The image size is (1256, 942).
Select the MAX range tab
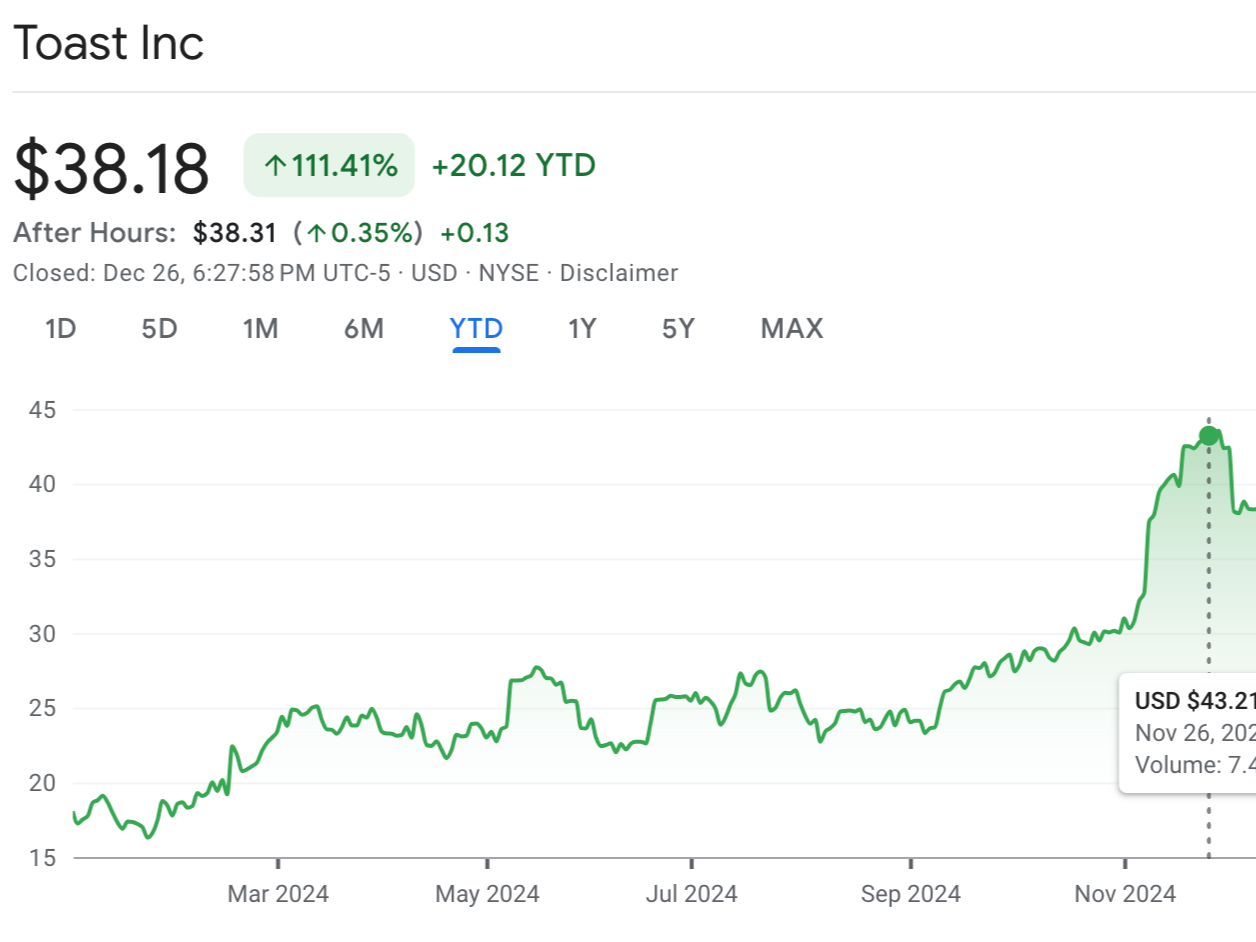[792, 328]
